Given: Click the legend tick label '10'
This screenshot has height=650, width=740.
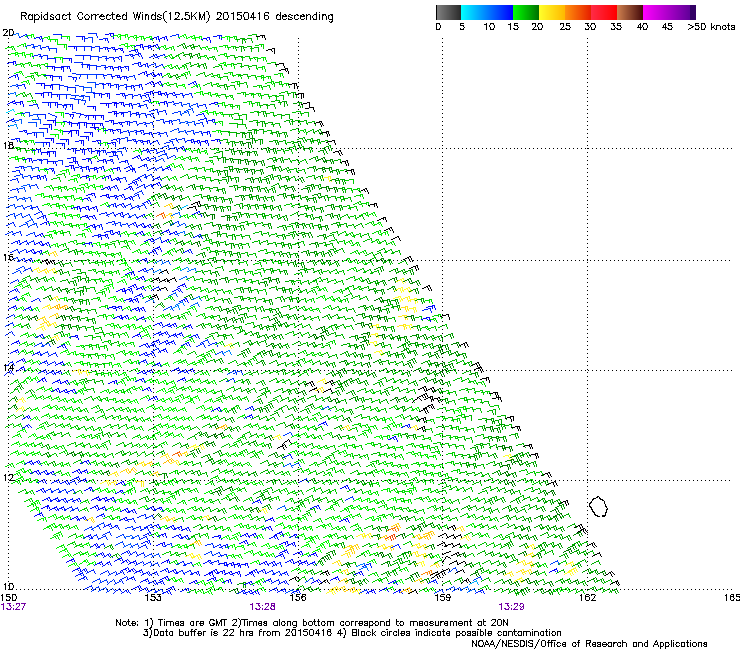Looking at the screenshot, I should coord(489,27).
